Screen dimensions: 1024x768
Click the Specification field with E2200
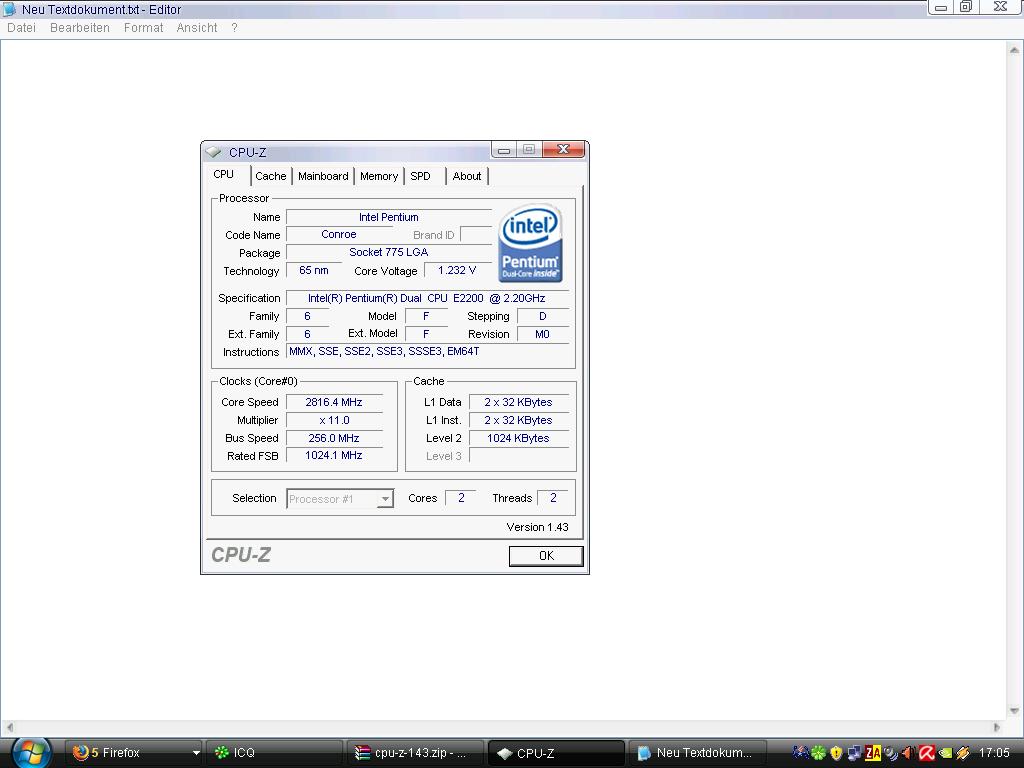click(427, 298)
